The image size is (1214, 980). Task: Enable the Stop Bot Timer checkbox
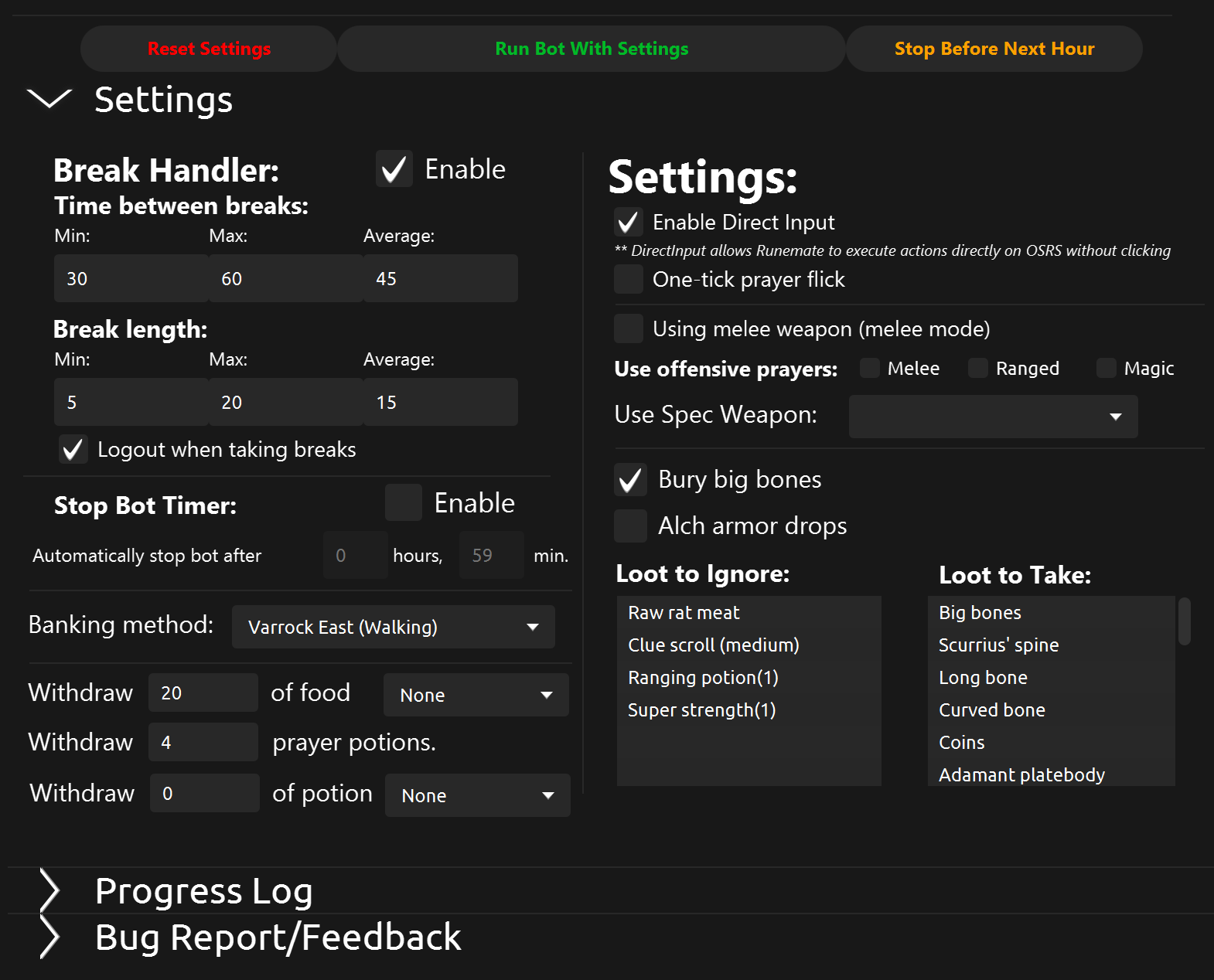point(403,503)
